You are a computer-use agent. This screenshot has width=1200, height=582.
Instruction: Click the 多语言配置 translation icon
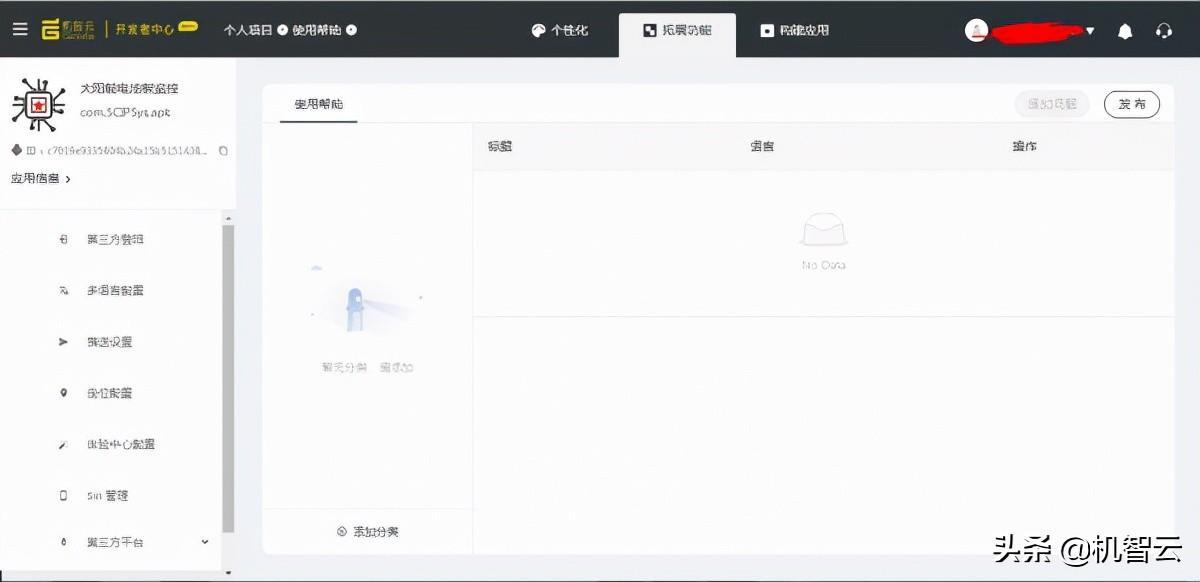[x=62, y=290]
